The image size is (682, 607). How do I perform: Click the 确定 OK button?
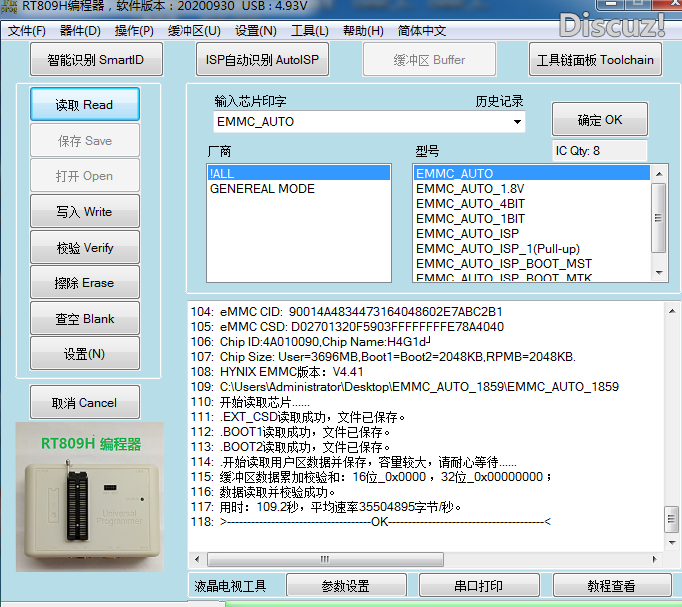click(599, 120)
